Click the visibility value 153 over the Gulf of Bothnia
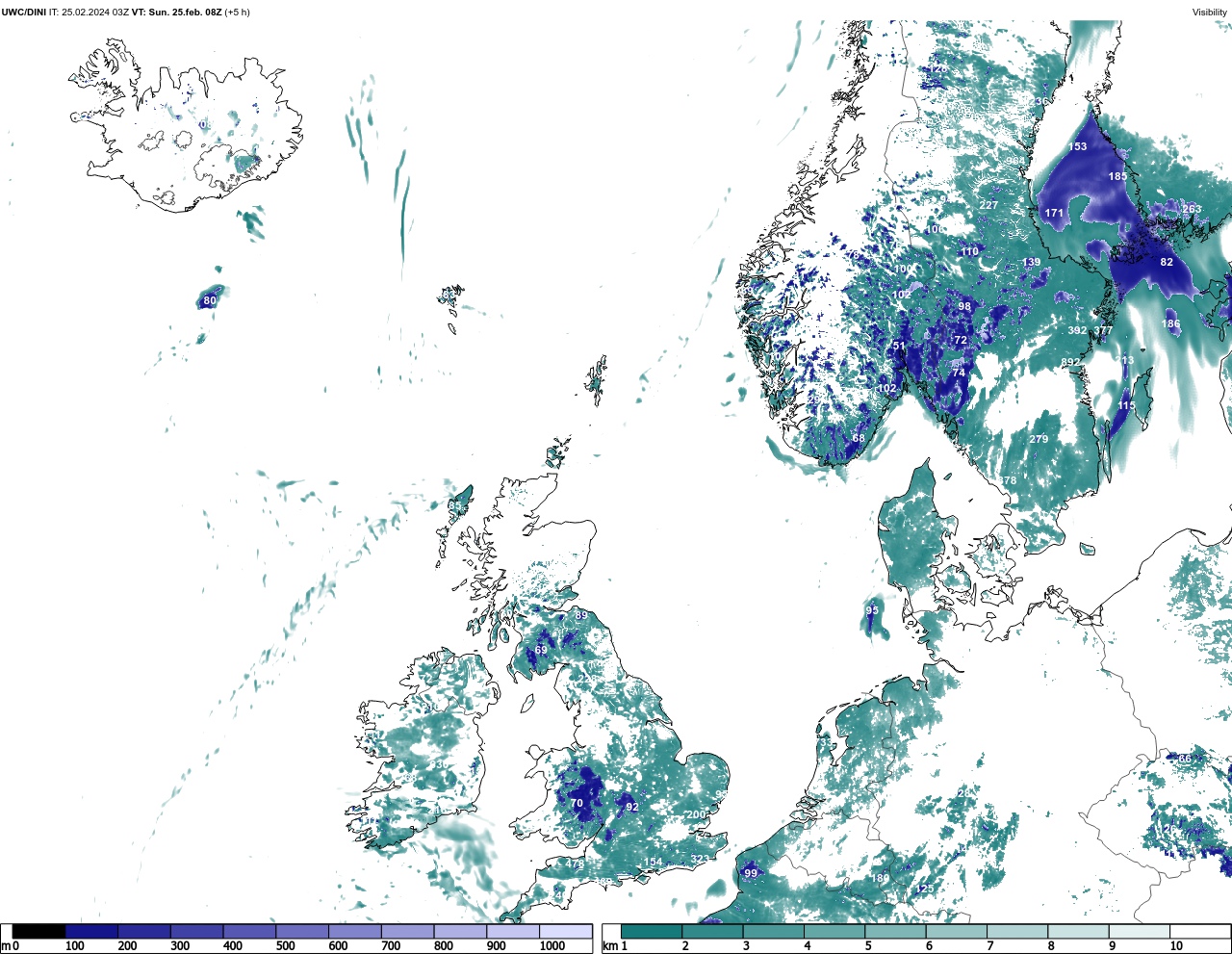The width and height of the screenshot is (1232, 954). [x=1078, y=146]
